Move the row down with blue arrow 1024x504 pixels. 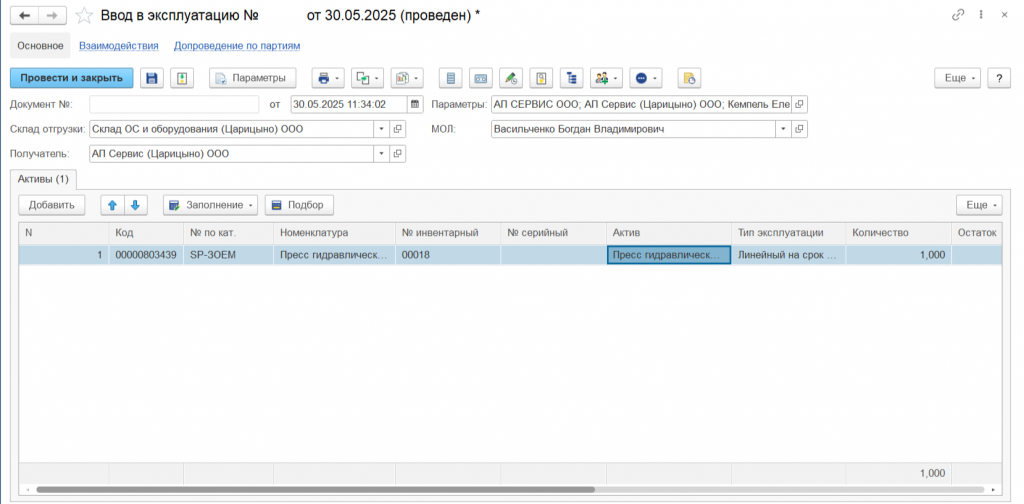135,205
